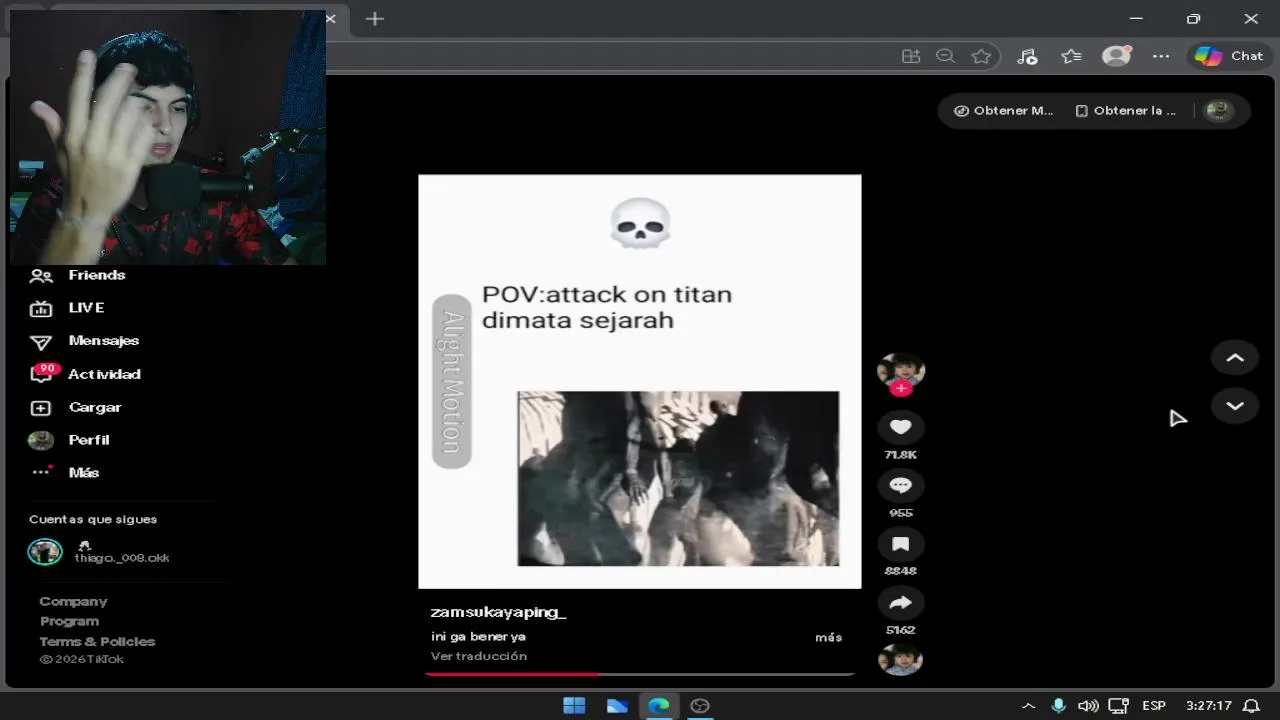
Task: Open the Favorites list icon
Action: tap(1072, 56)
